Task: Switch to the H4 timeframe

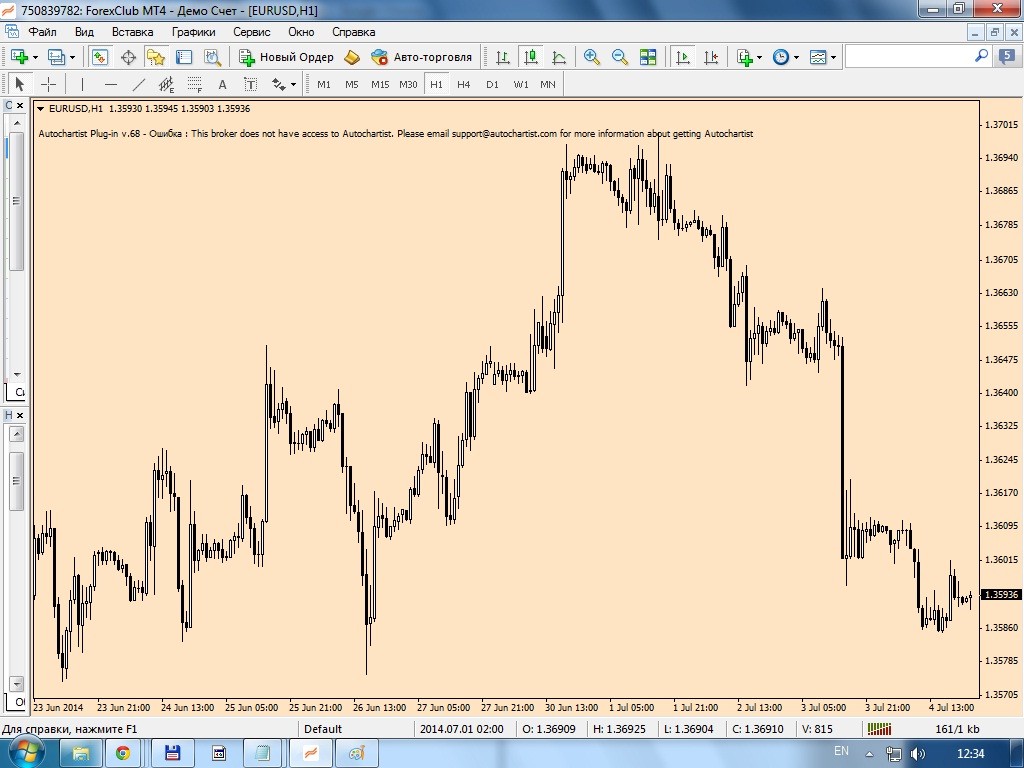Action: (x=464, y=84)
